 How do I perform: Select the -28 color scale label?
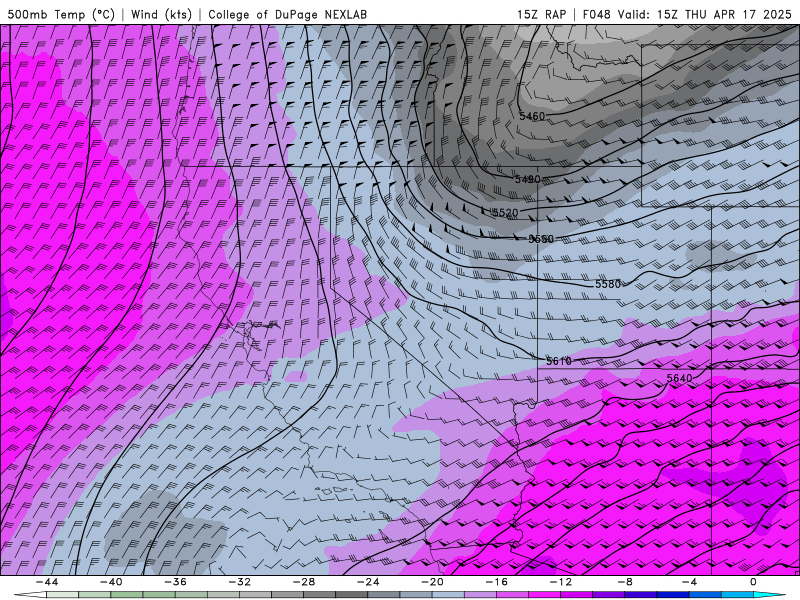(304, 582)
